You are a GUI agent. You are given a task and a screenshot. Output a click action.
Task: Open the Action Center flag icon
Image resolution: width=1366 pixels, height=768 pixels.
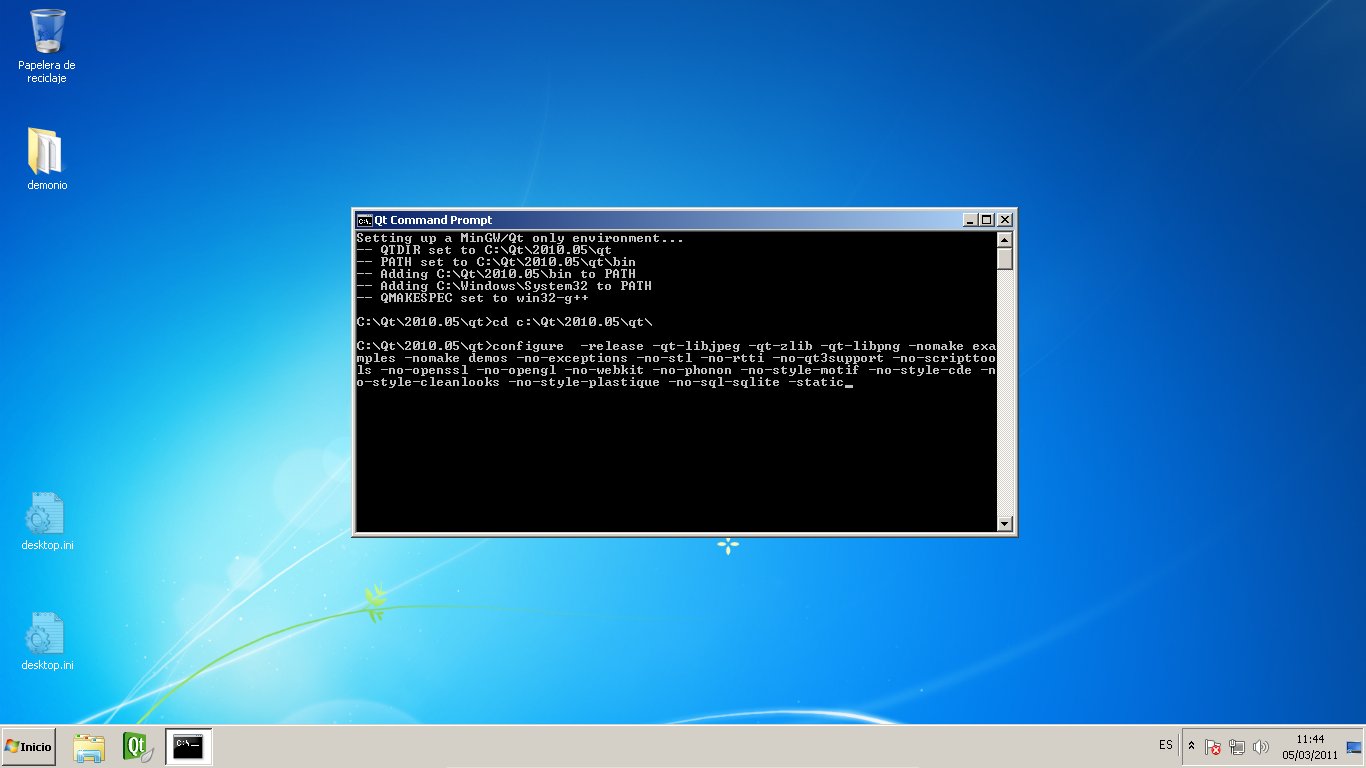pyautogui.click(x=1213, y=747)
